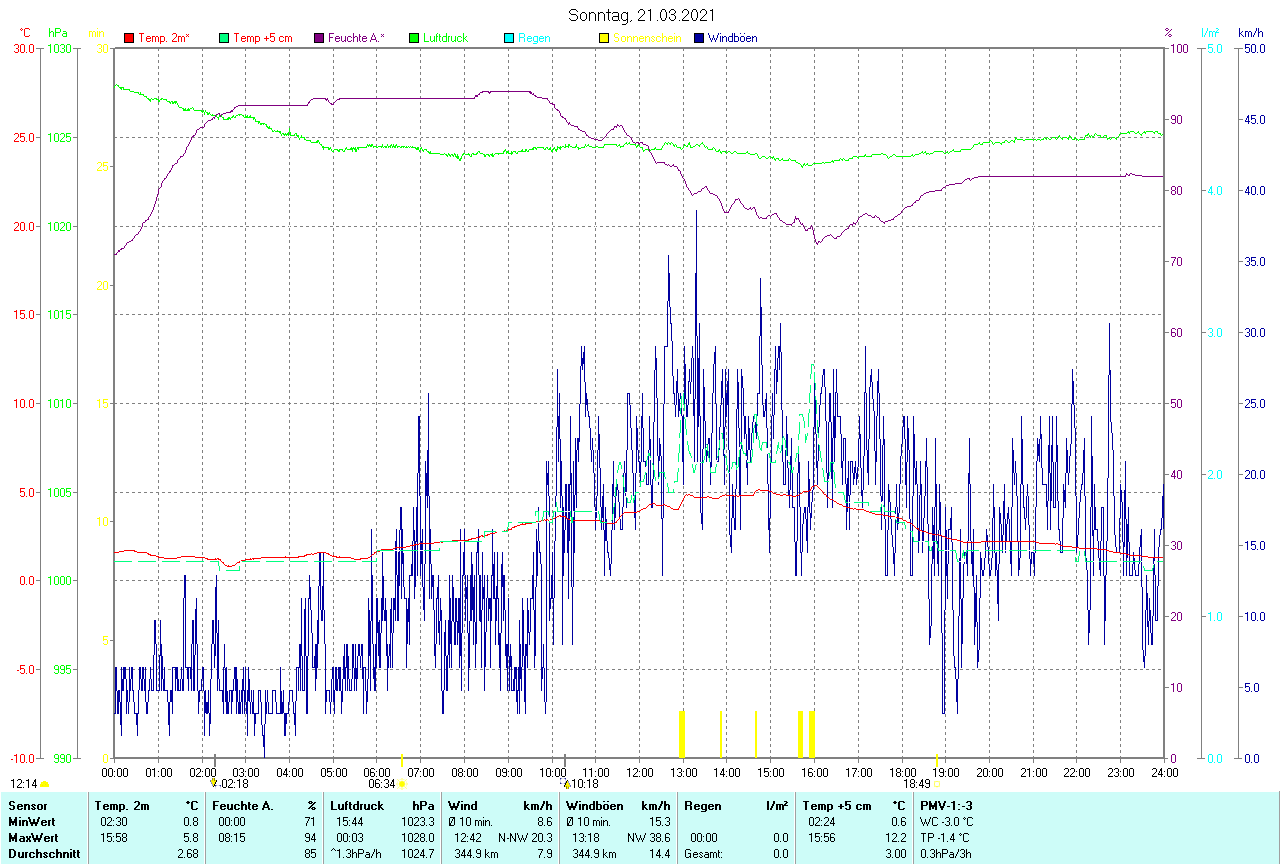Click the yellow sunshine bar at 16:00
1280x864 pixels.
812,734
